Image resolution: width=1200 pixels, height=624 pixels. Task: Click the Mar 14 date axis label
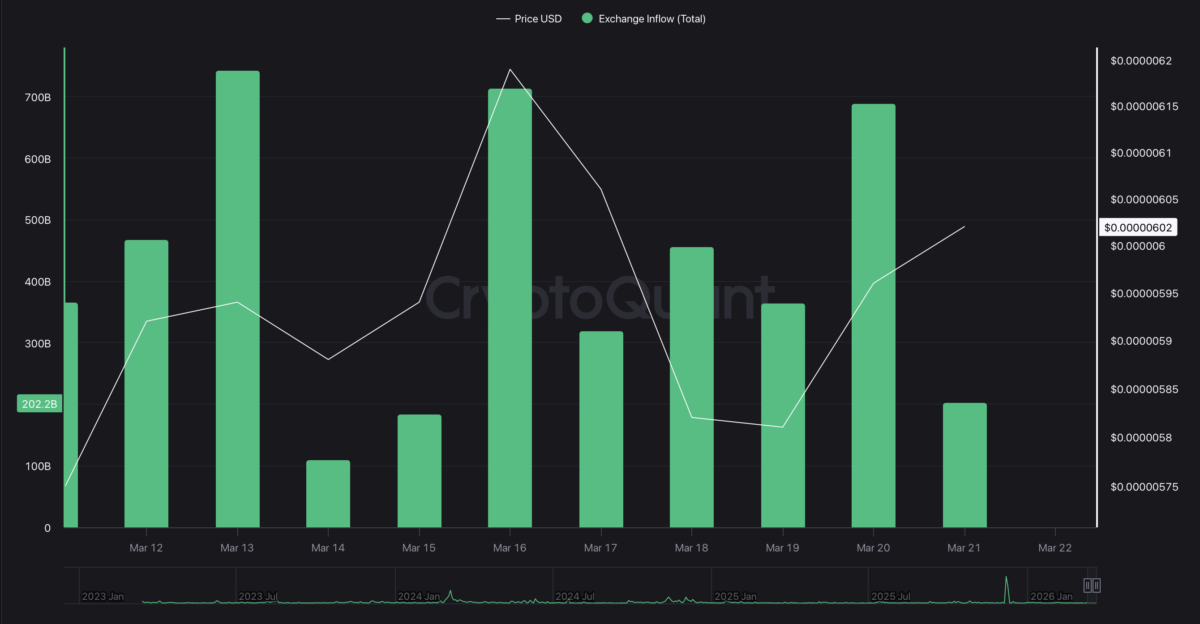pos(328,548)
